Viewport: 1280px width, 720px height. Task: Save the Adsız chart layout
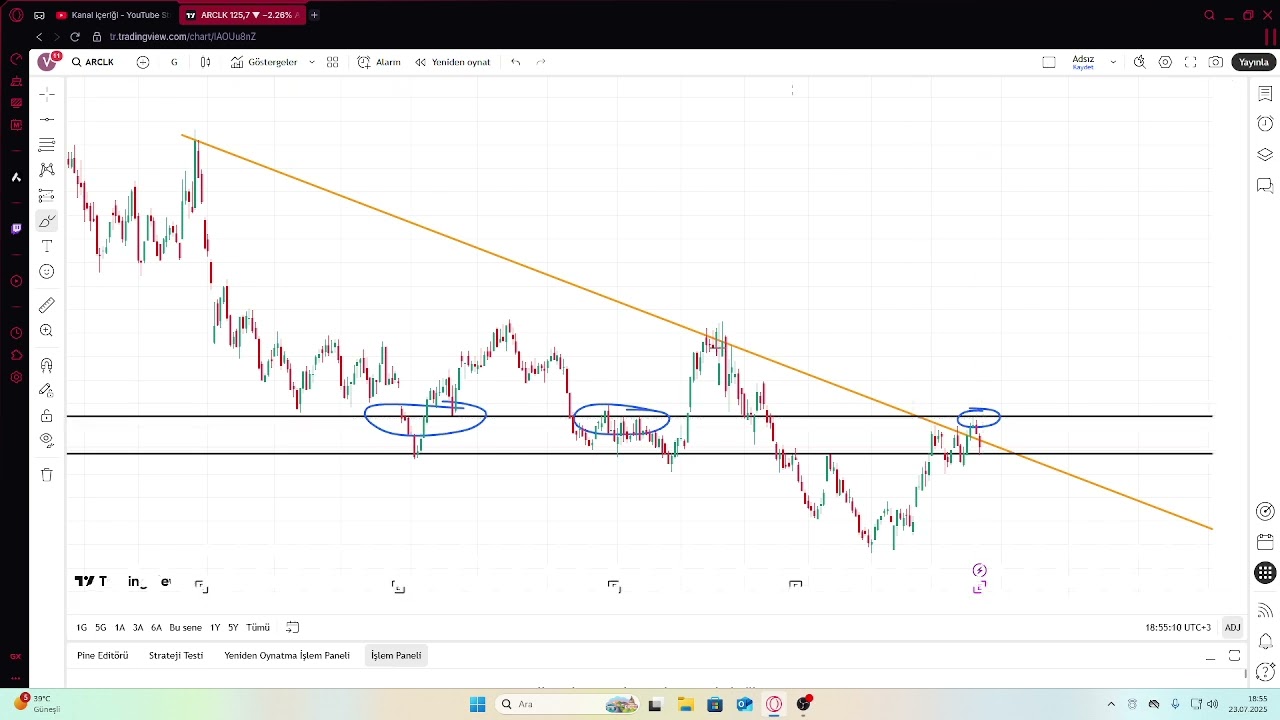coord(1083,62)
